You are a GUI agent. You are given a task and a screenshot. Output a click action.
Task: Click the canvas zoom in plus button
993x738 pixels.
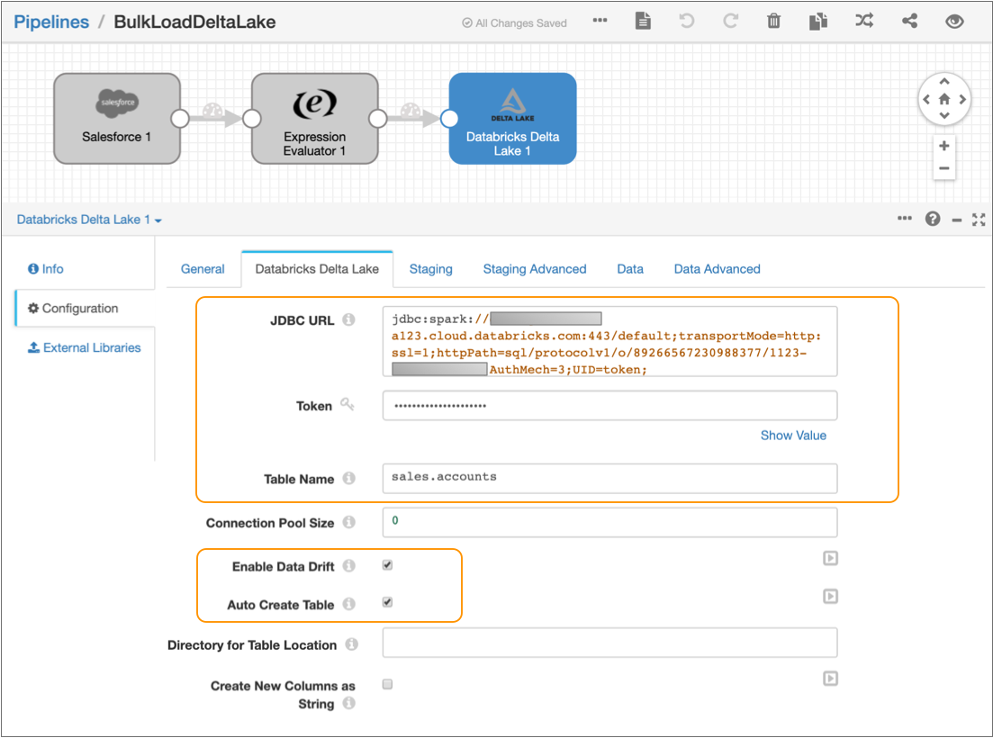click(x=944, y=146)
